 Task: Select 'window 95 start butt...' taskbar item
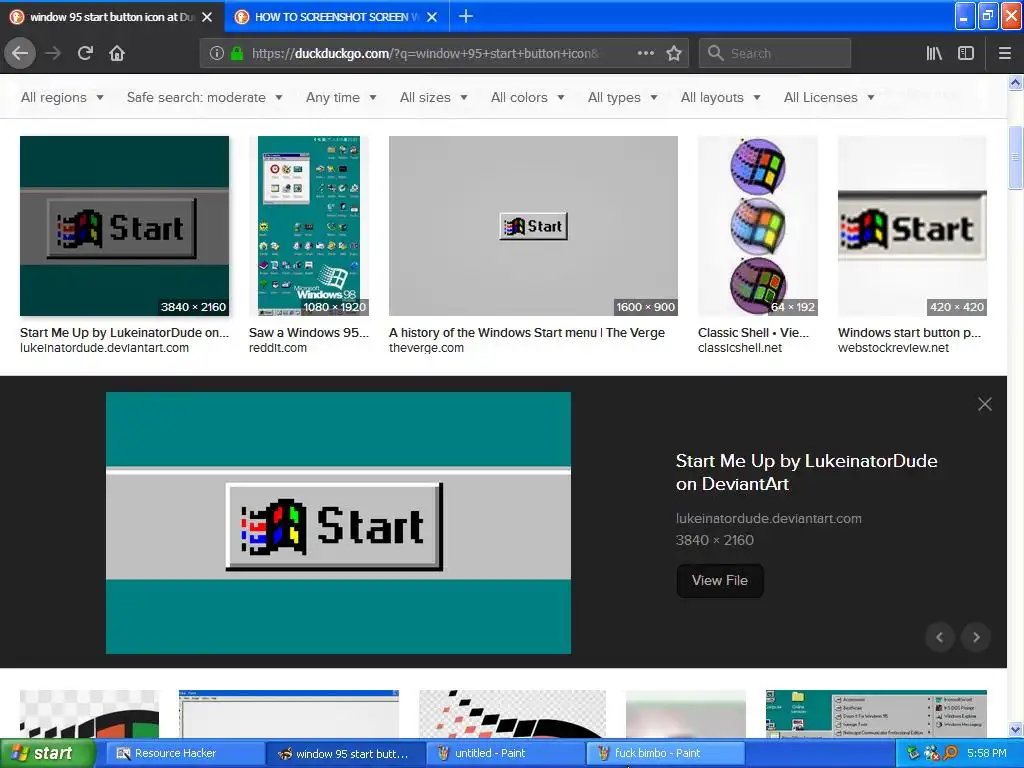[x=346, y=753]
